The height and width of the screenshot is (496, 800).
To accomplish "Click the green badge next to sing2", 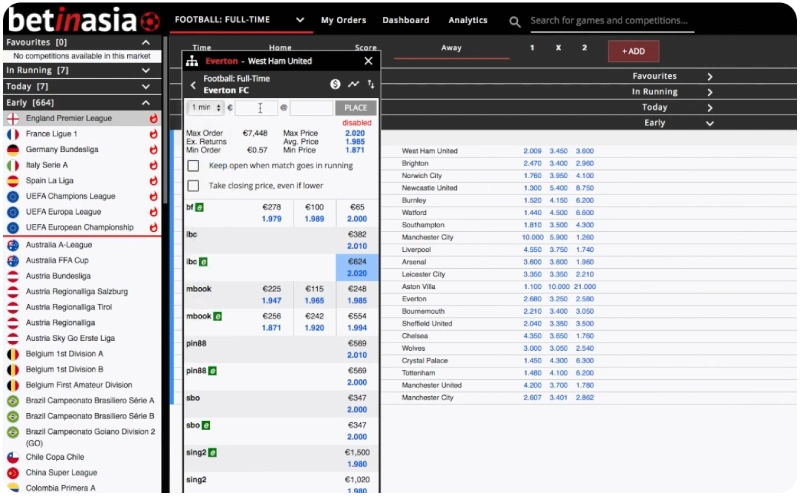I will click(212, 453).
